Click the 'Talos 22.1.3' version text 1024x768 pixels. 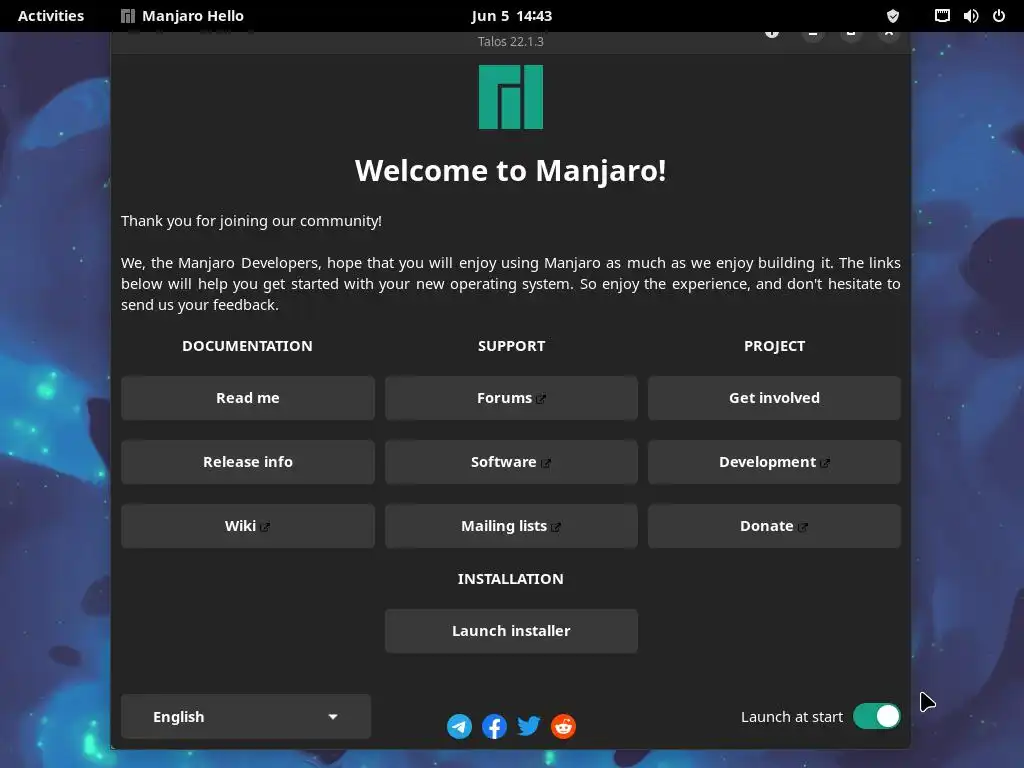511,41
